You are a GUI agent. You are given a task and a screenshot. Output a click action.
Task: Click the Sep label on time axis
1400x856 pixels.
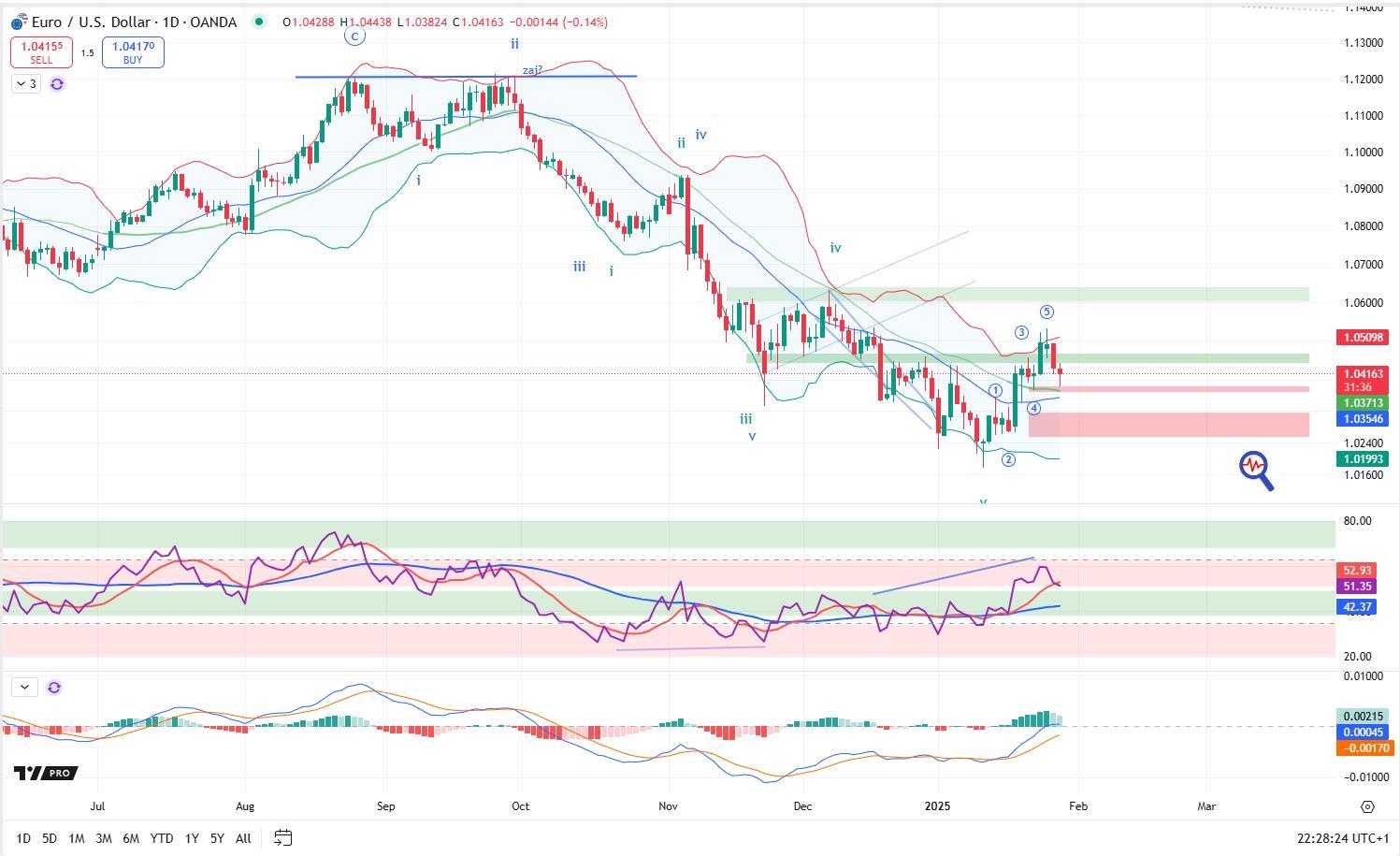tap(385, 805)
